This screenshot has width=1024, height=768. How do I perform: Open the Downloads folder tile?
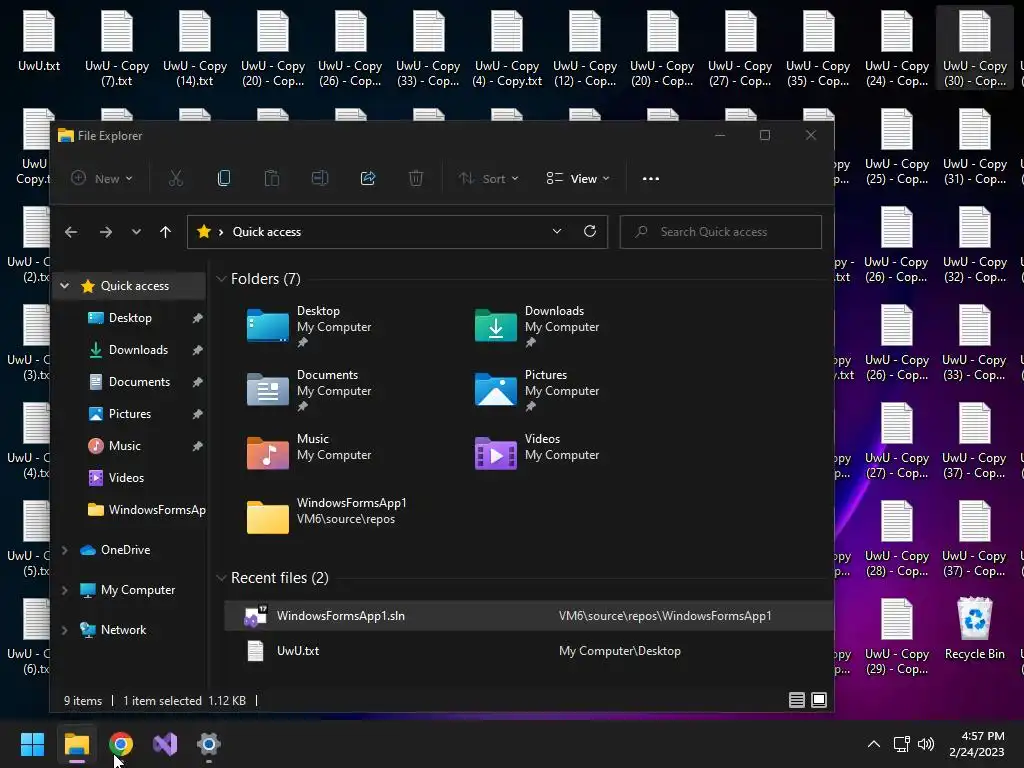[537, 325]
